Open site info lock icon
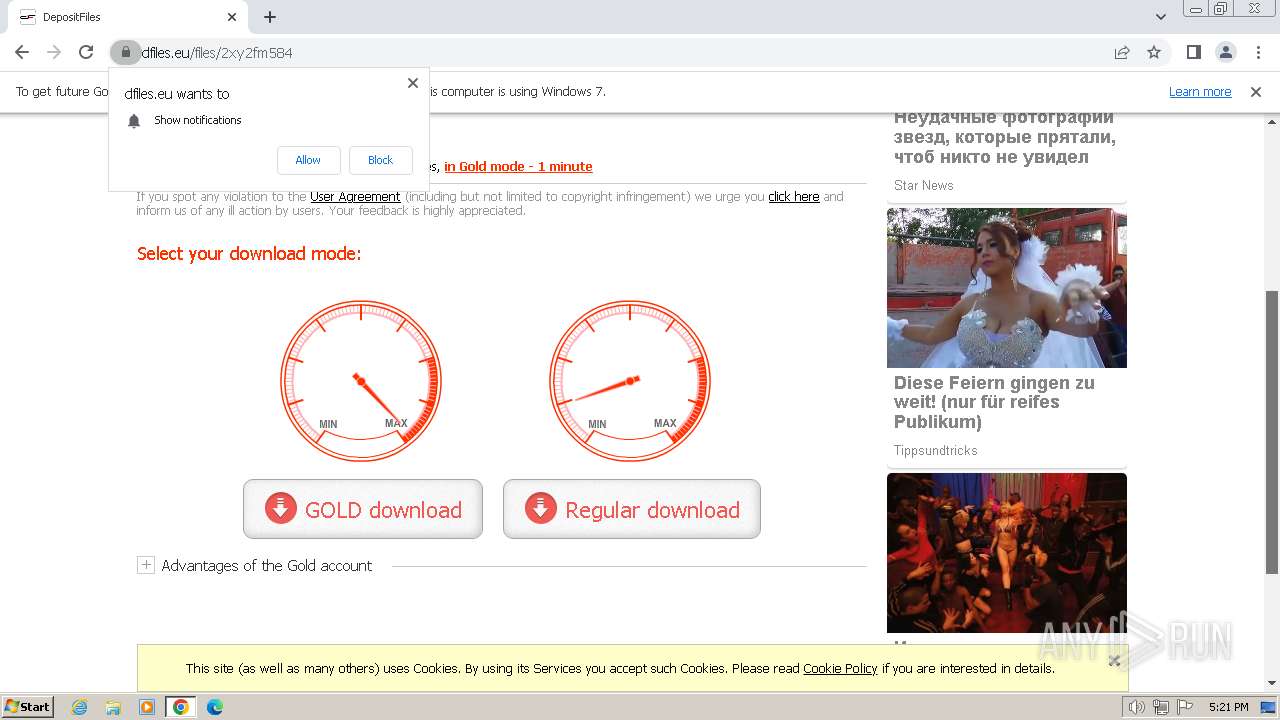1280x720 pixels. pyautogui.click(x=125, y=52)
